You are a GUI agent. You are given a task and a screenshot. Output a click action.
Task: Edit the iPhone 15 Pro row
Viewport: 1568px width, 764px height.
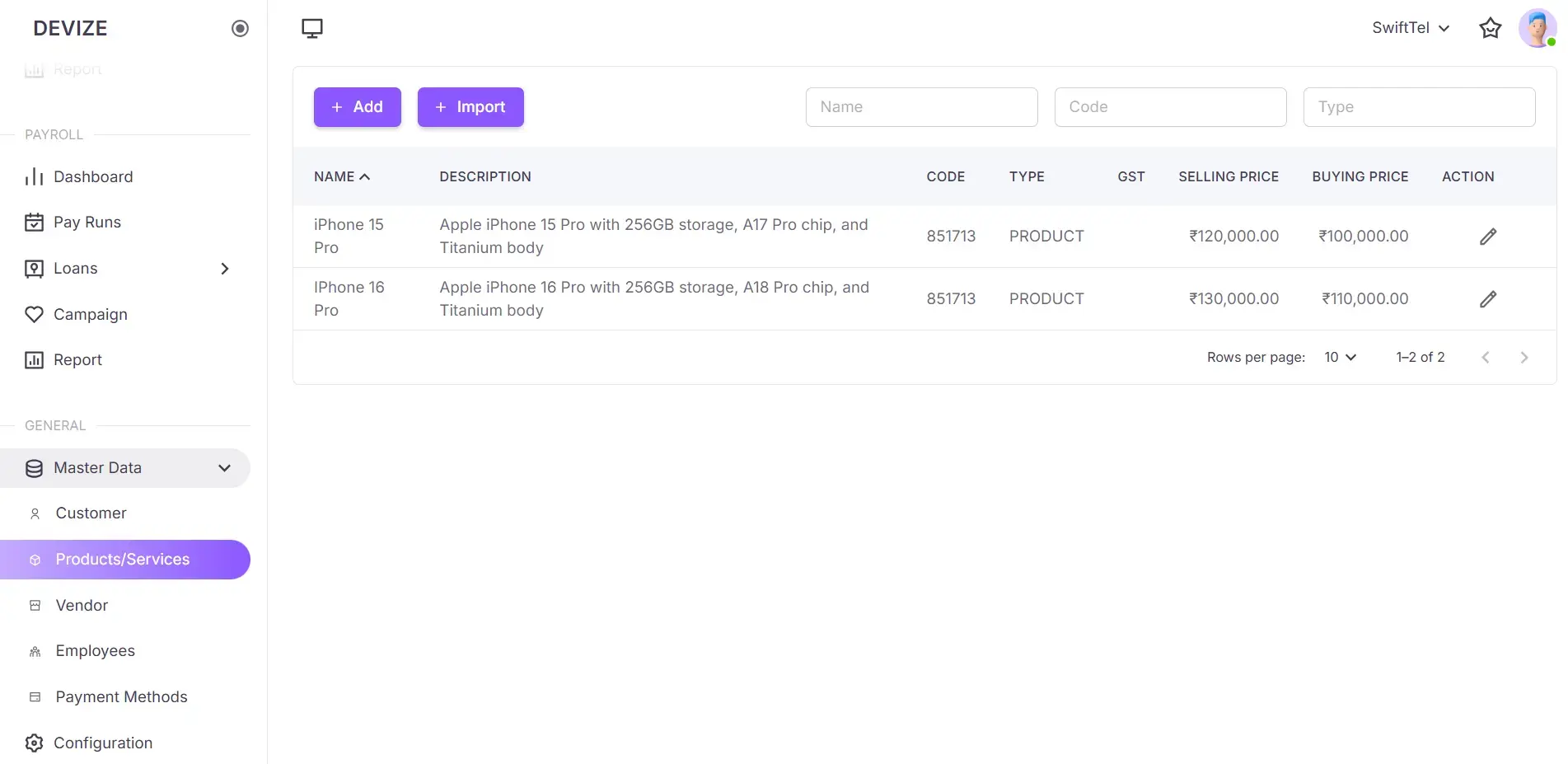[x=1488, y=237]
